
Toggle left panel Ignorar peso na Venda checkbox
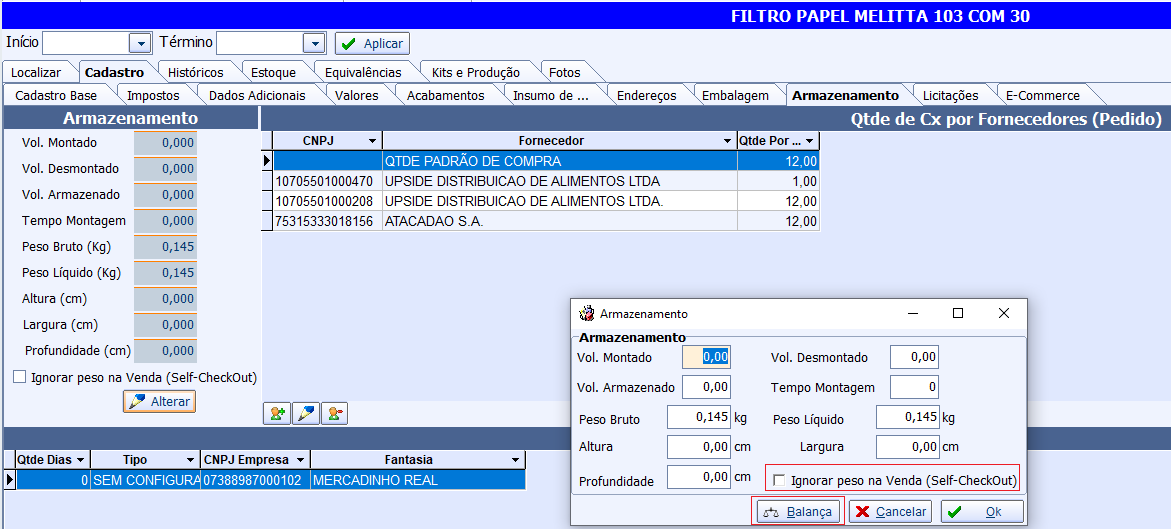20,378
